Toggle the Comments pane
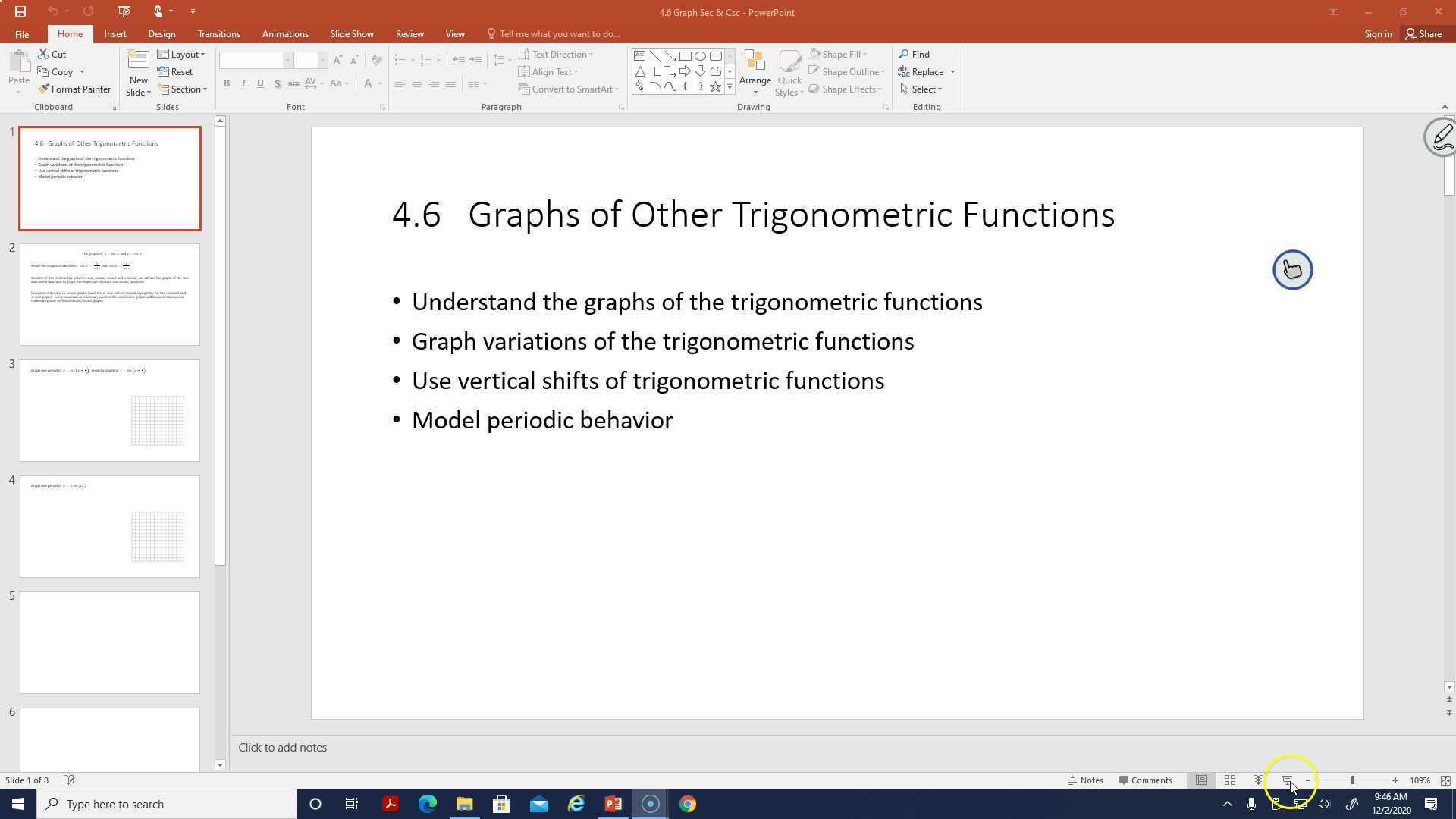 click(x=1145, y=780)
